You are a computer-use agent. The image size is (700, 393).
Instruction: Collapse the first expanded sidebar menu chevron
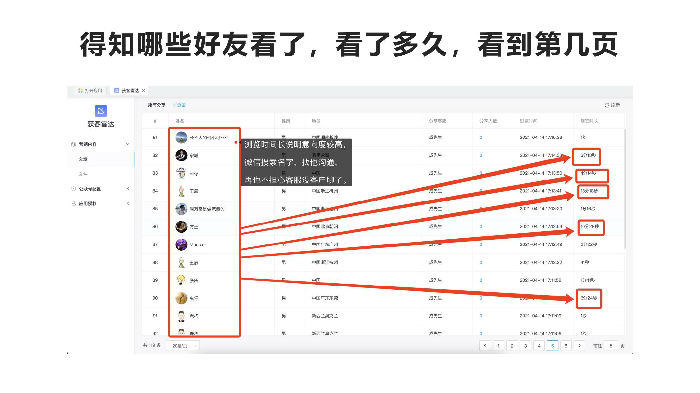(x=127, y=144)
